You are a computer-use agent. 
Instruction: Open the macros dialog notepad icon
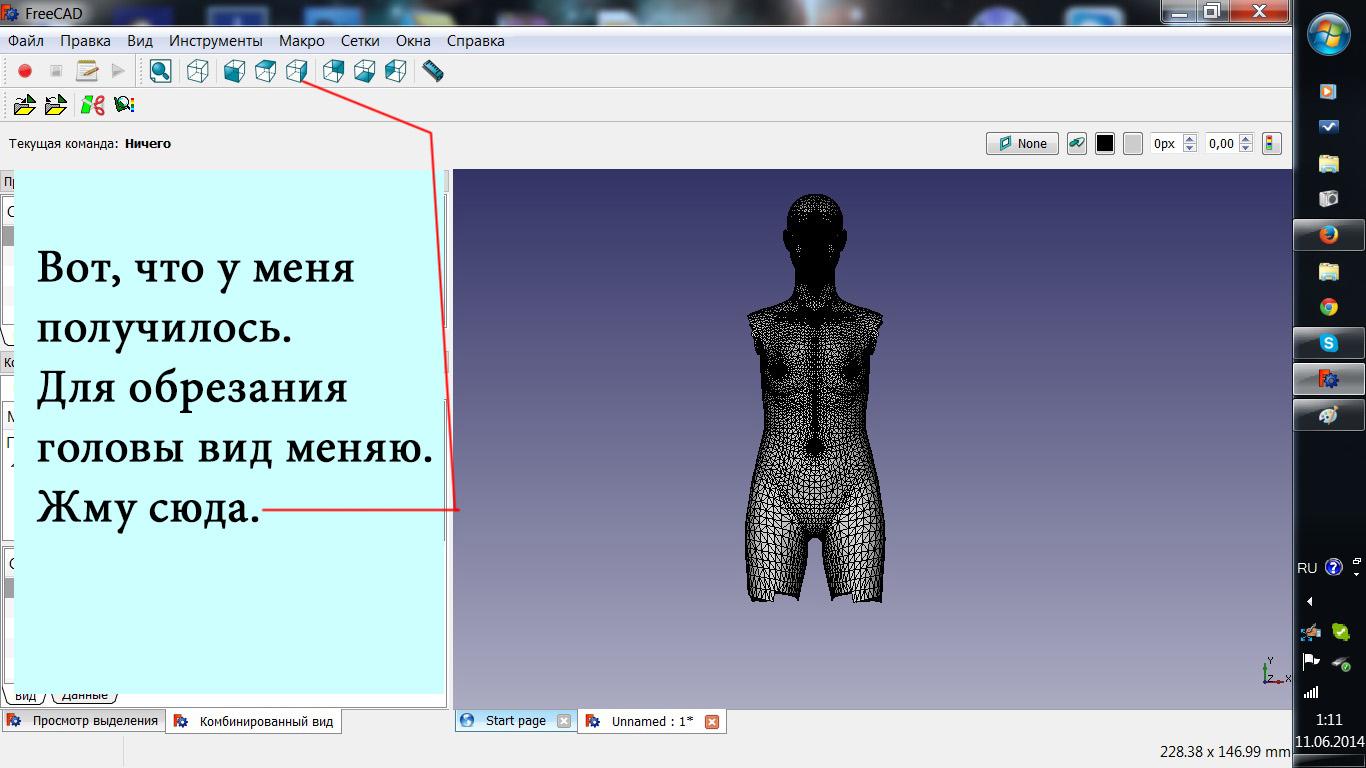pyautogui.click(x=88, y=71)
